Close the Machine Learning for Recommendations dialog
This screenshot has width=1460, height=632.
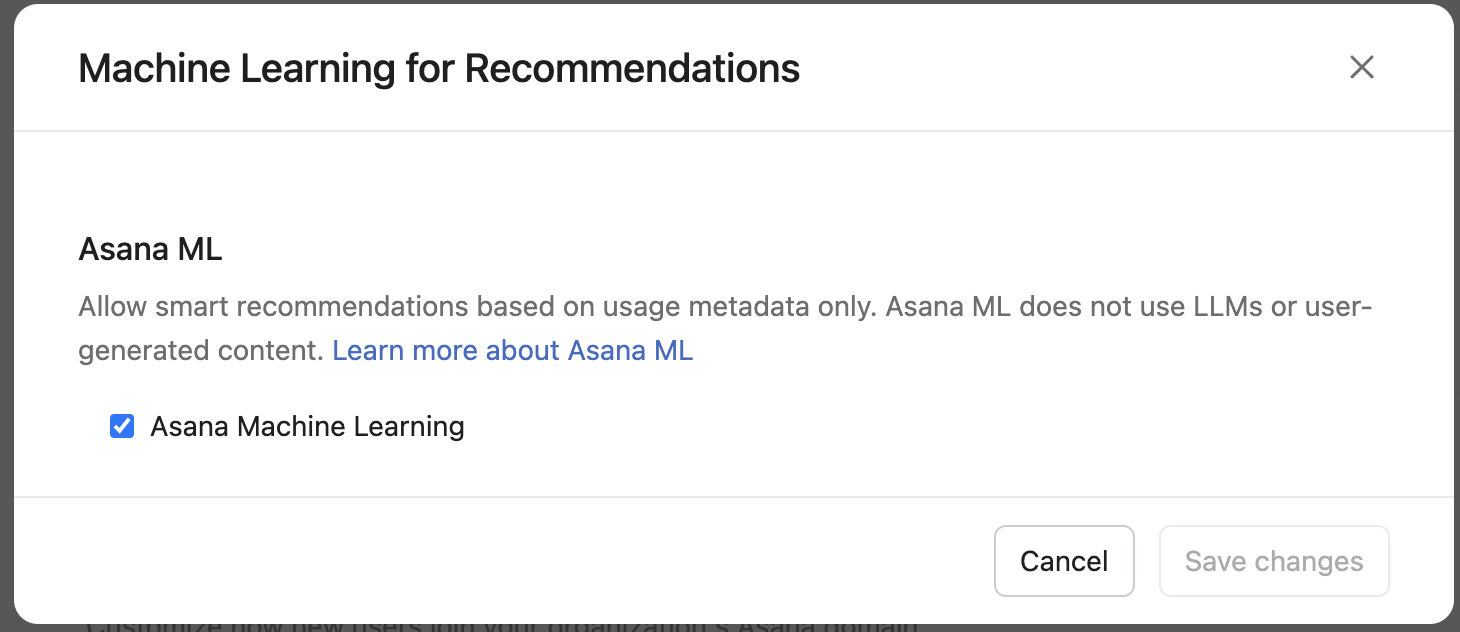click(1362, 67)
